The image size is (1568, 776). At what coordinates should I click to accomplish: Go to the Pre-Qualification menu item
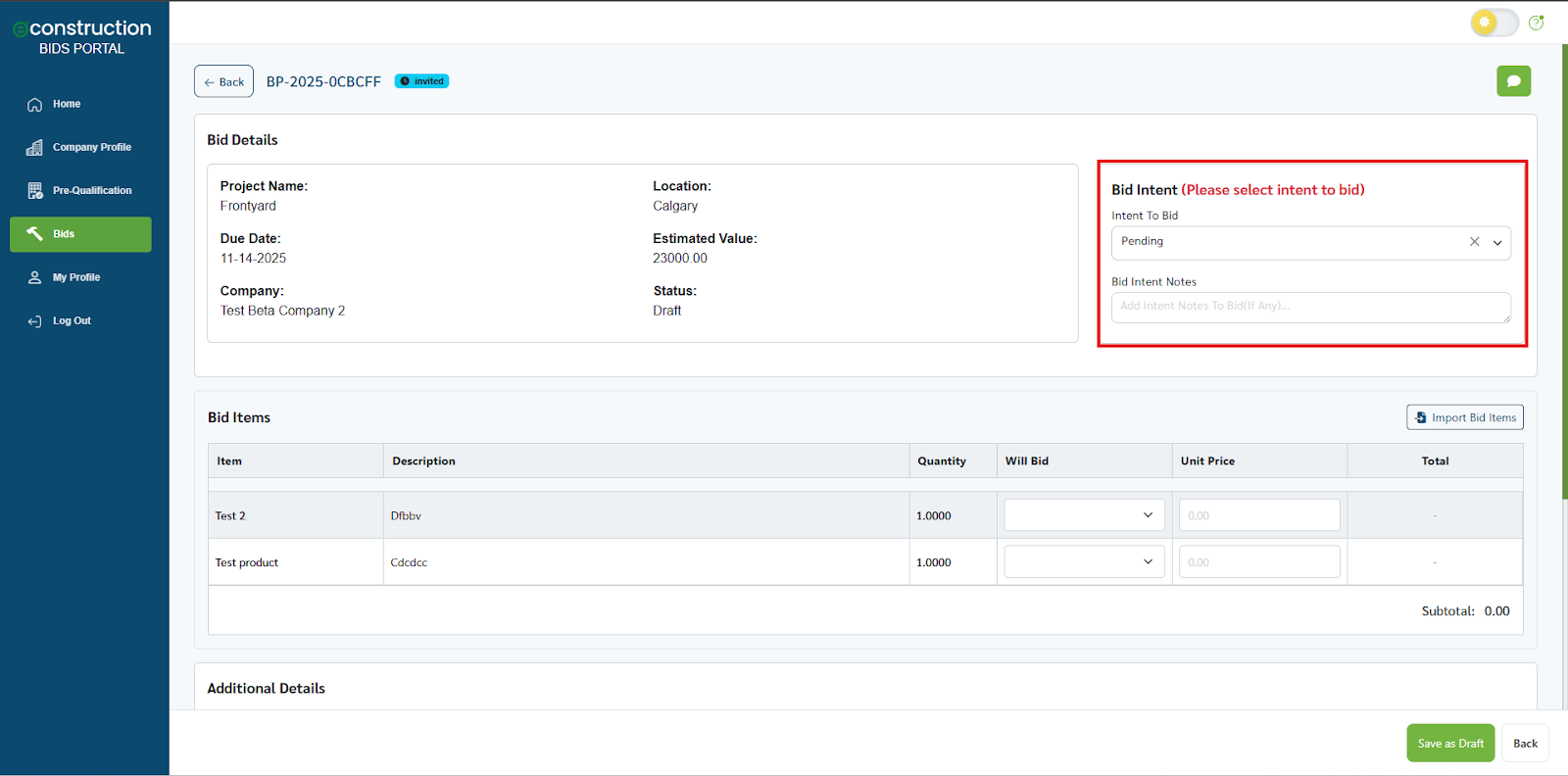click(91, 190)
